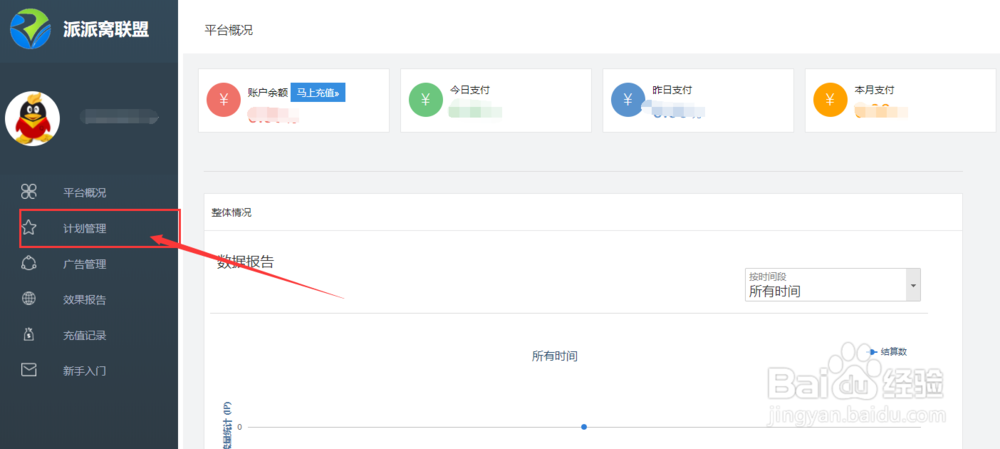Toggle the 结算数 chart legend
1000x449 pixels.
pos(887,351)
